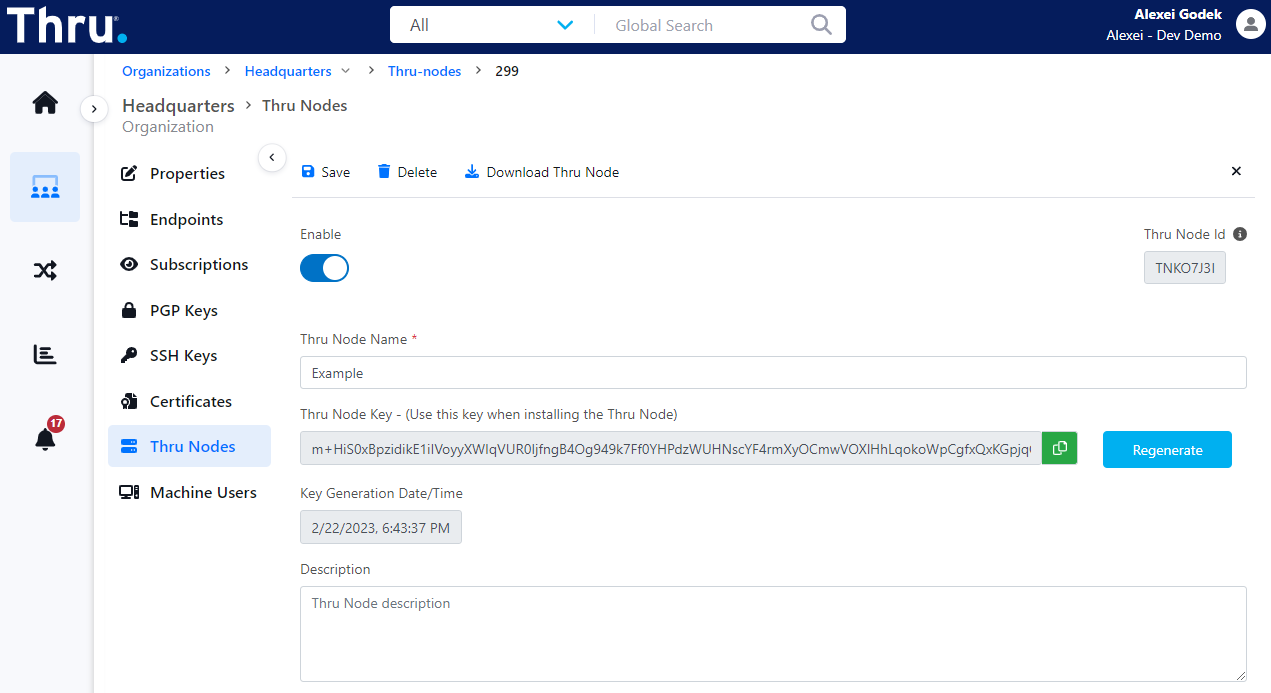Open the PGP Keys menu item
Image resolution: width=1271 pixels, height=693 pixels.
(x=189, y=310)
